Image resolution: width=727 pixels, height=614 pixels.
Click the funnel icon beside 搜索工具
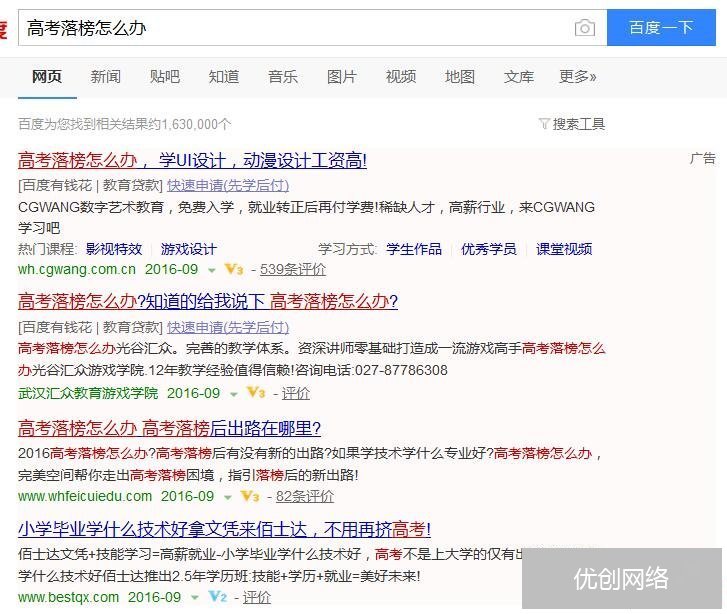click(x=544, y=124)
